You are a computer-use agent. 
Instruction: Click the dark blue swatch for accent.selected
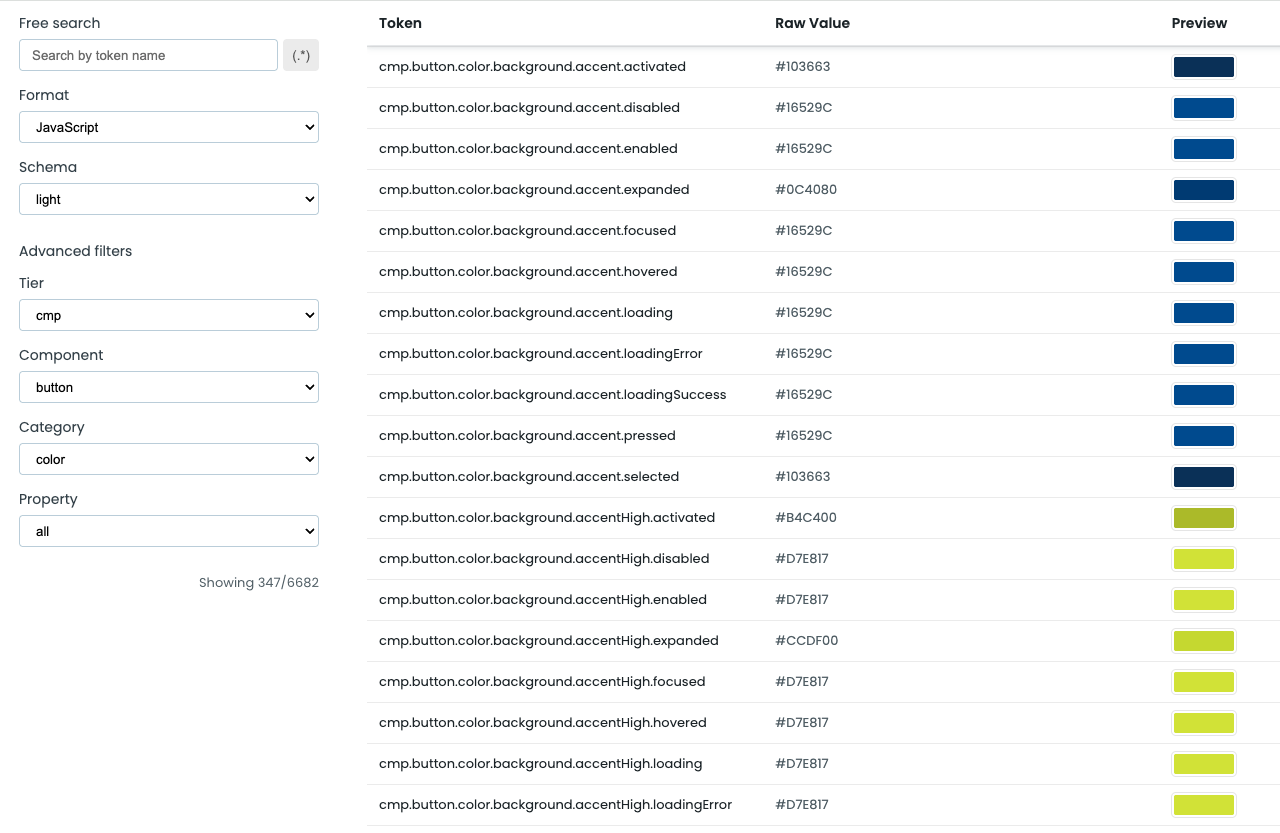point(1203,477)
